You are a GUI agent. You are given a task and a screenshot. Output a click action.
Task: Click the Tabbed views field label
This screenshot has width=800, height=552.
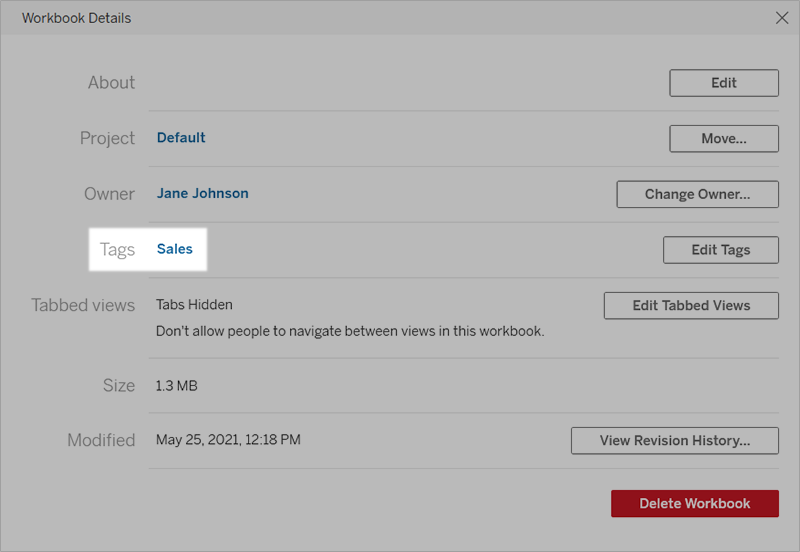(83, 305)
